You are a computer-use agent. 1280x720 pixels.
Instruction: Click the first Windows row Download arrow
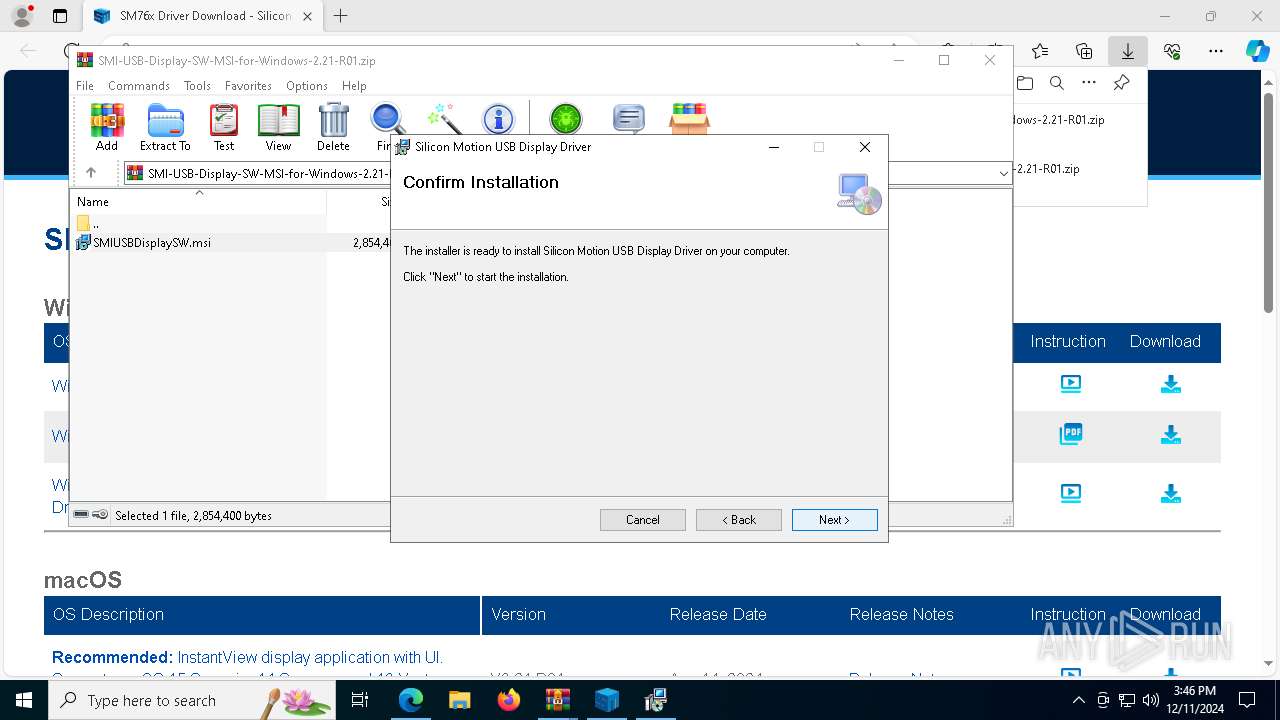(x=1170, y=384)
